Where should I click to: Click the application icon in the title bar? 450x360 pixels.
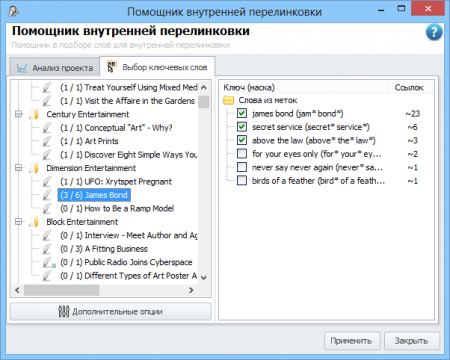tap(13, 11)
